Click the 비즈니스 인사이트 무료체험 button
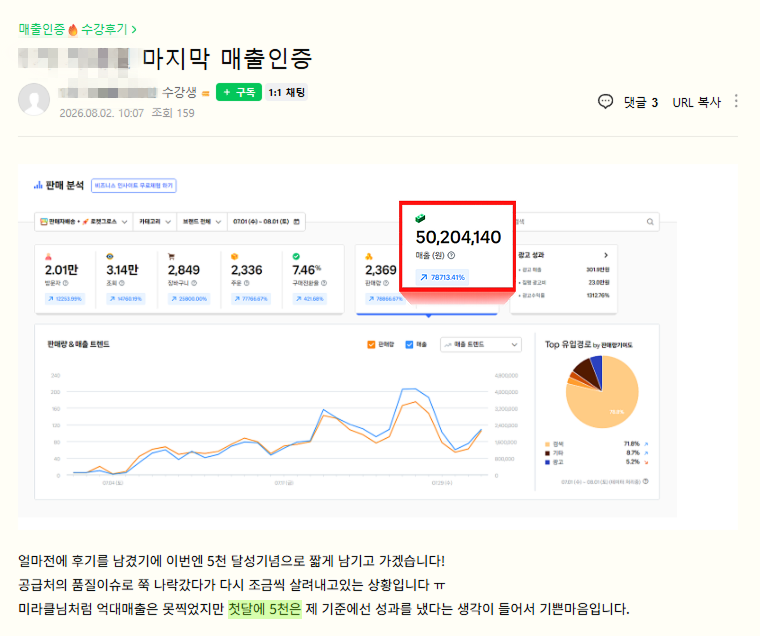 click(x=134, y=186)
